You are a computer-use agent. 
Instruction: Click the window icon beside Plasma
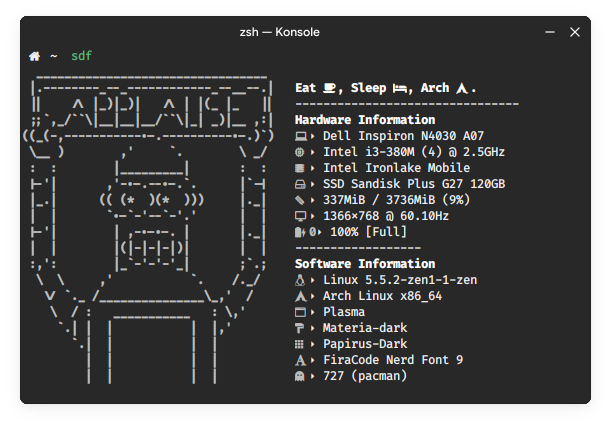click(x=300, y=312)
